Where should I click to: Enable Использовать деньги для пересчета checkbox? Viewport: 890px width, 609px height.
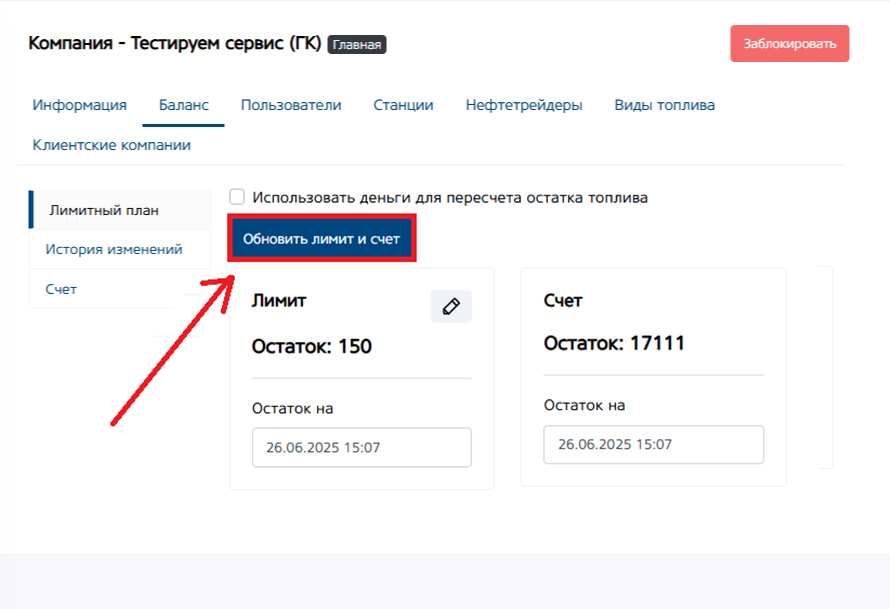click(x=237, y=197)
